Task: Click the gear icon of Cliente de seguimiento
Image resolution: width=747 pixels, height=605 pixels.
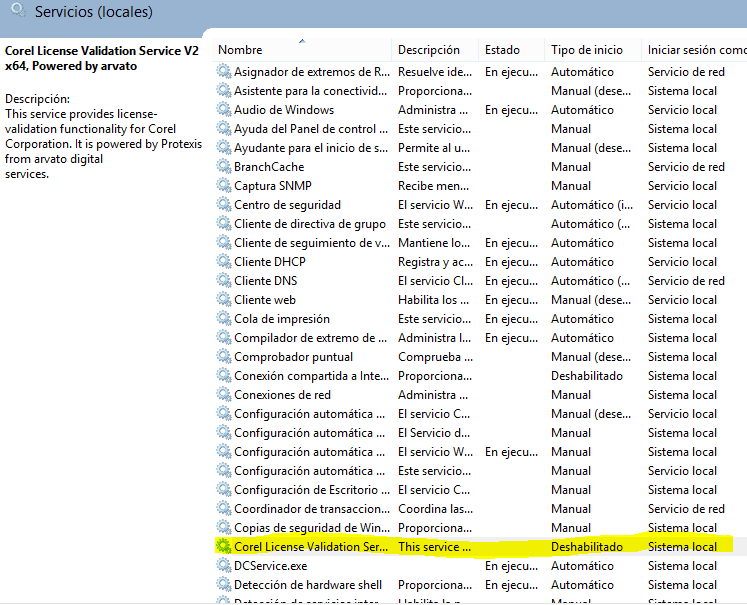Action: click(x=223, y=243)
